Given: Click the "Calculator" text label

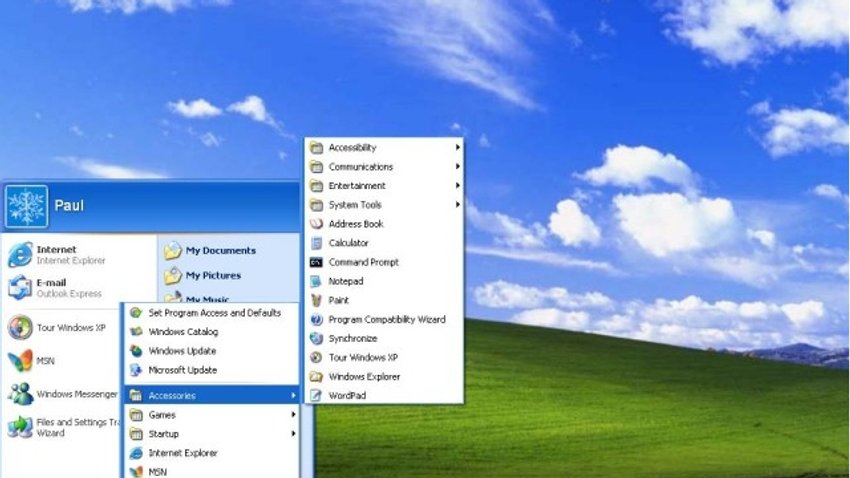Looking at the screenshot, I should click(x=349, y=243).
